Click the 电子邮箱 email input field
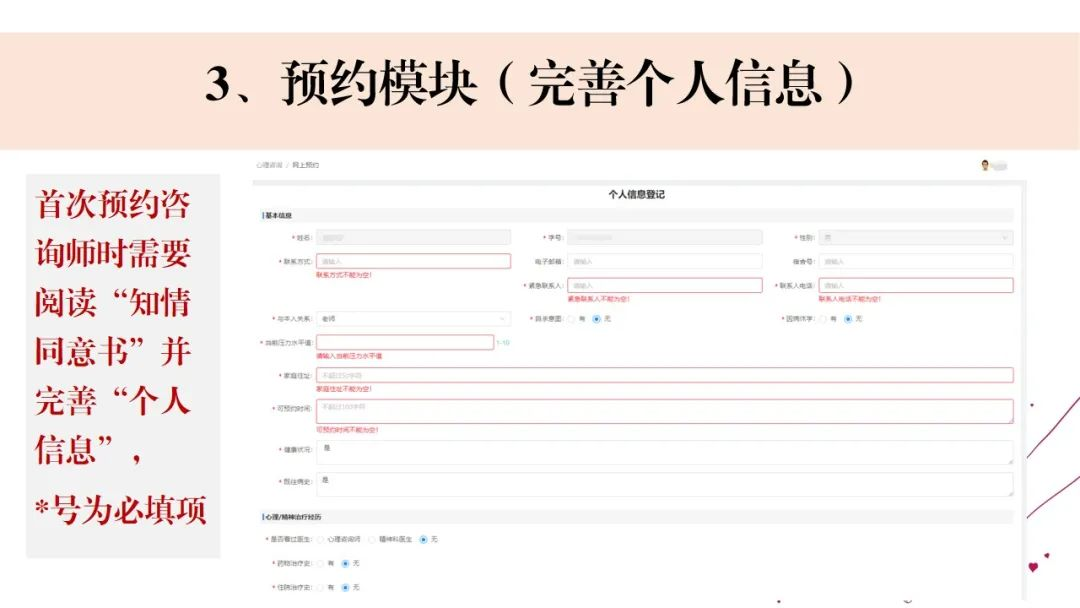 pos(665,262)
